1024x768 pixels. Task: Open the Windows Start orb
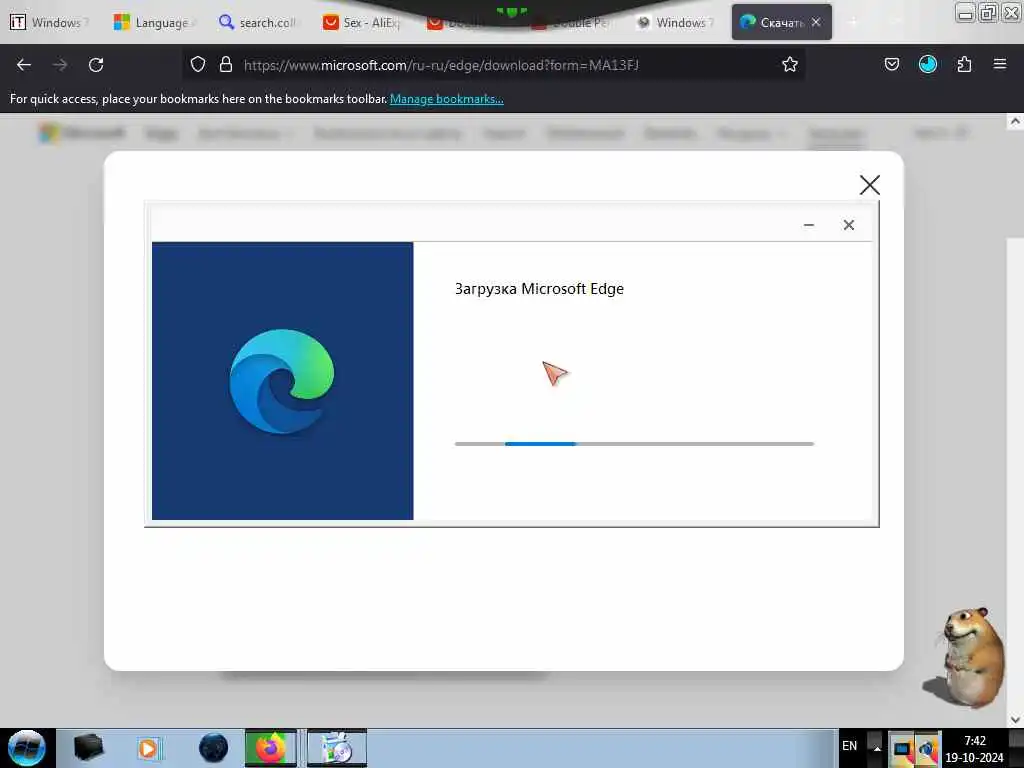[27, 748]
